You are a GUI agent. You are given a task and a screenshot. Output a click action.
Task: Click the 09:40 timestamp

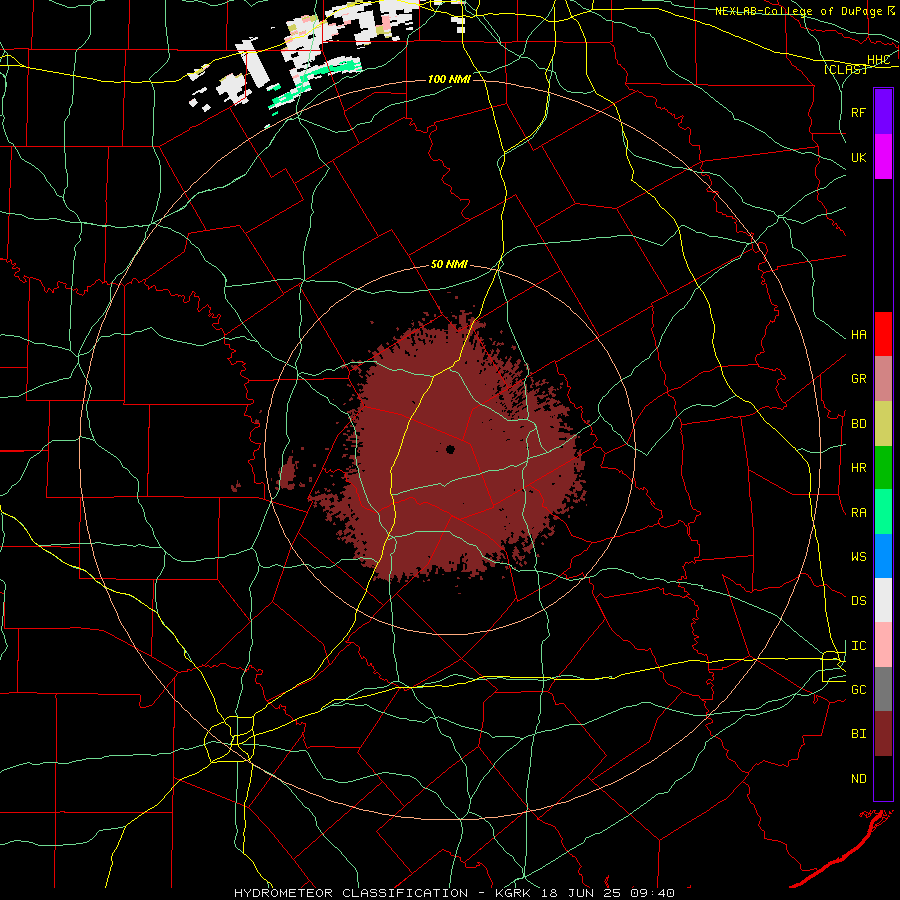651,893
